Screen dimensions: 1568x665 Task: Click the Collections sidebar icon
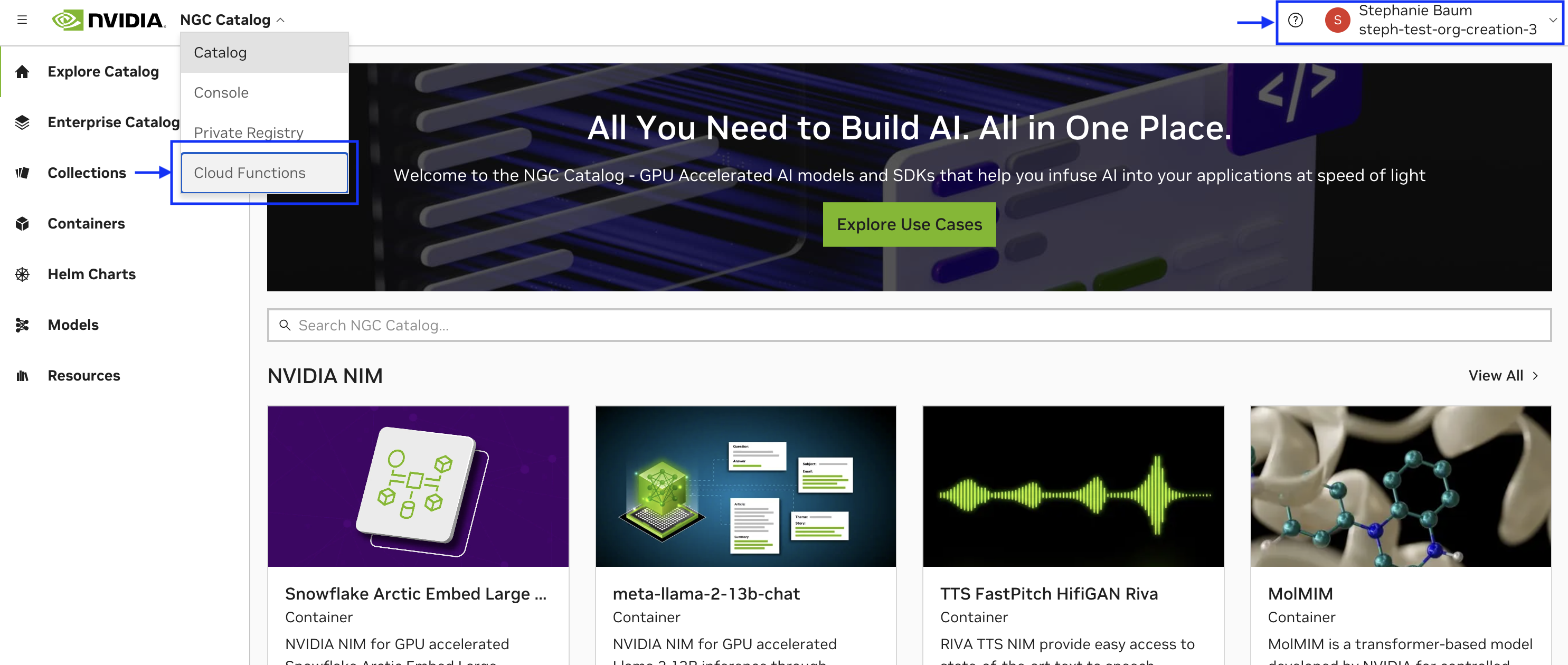[23, 173]
